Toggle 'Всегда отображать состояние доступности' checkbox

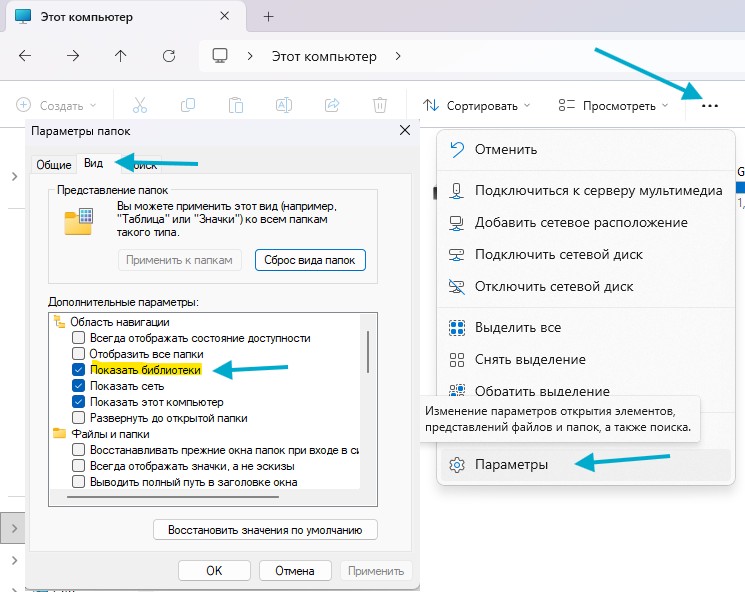coord(78,338)
